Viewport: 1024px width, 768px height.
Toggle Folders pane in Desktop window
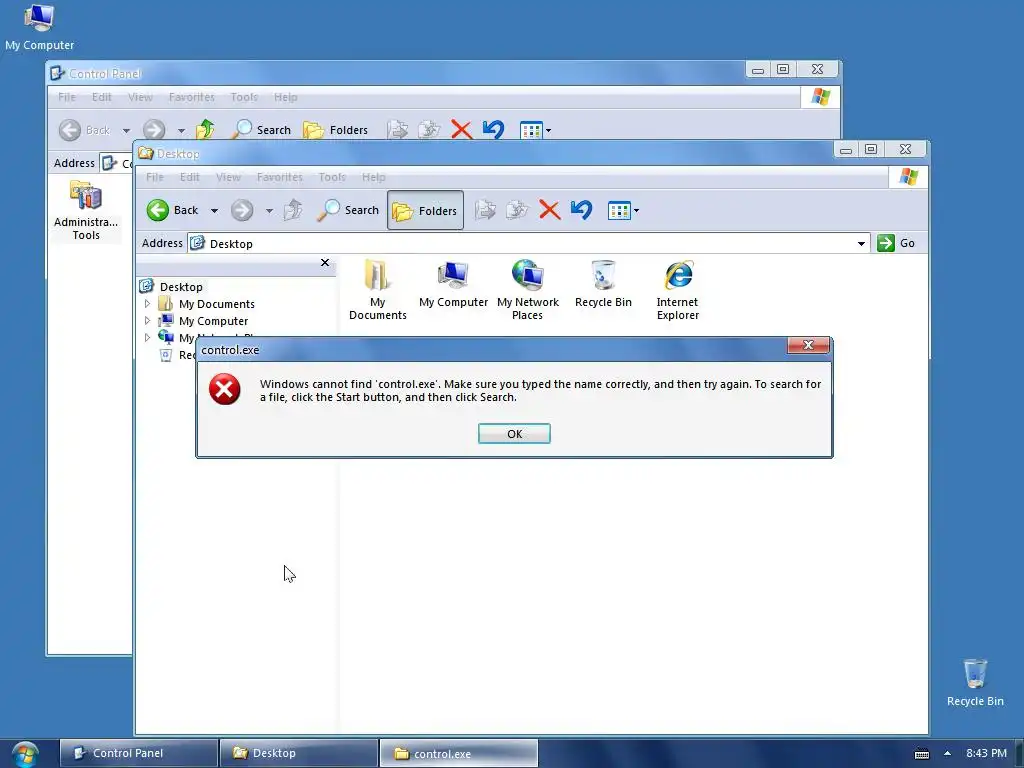coord(425,210)
